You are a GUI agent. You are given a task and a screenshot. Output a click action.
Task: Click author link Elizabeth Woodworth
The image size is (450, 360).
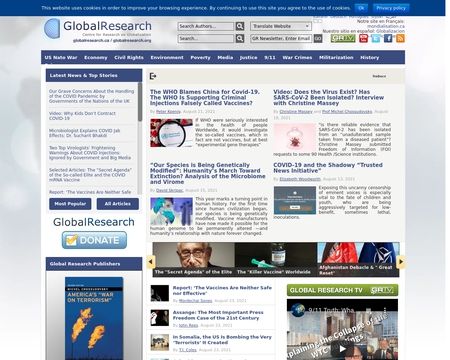300,179
